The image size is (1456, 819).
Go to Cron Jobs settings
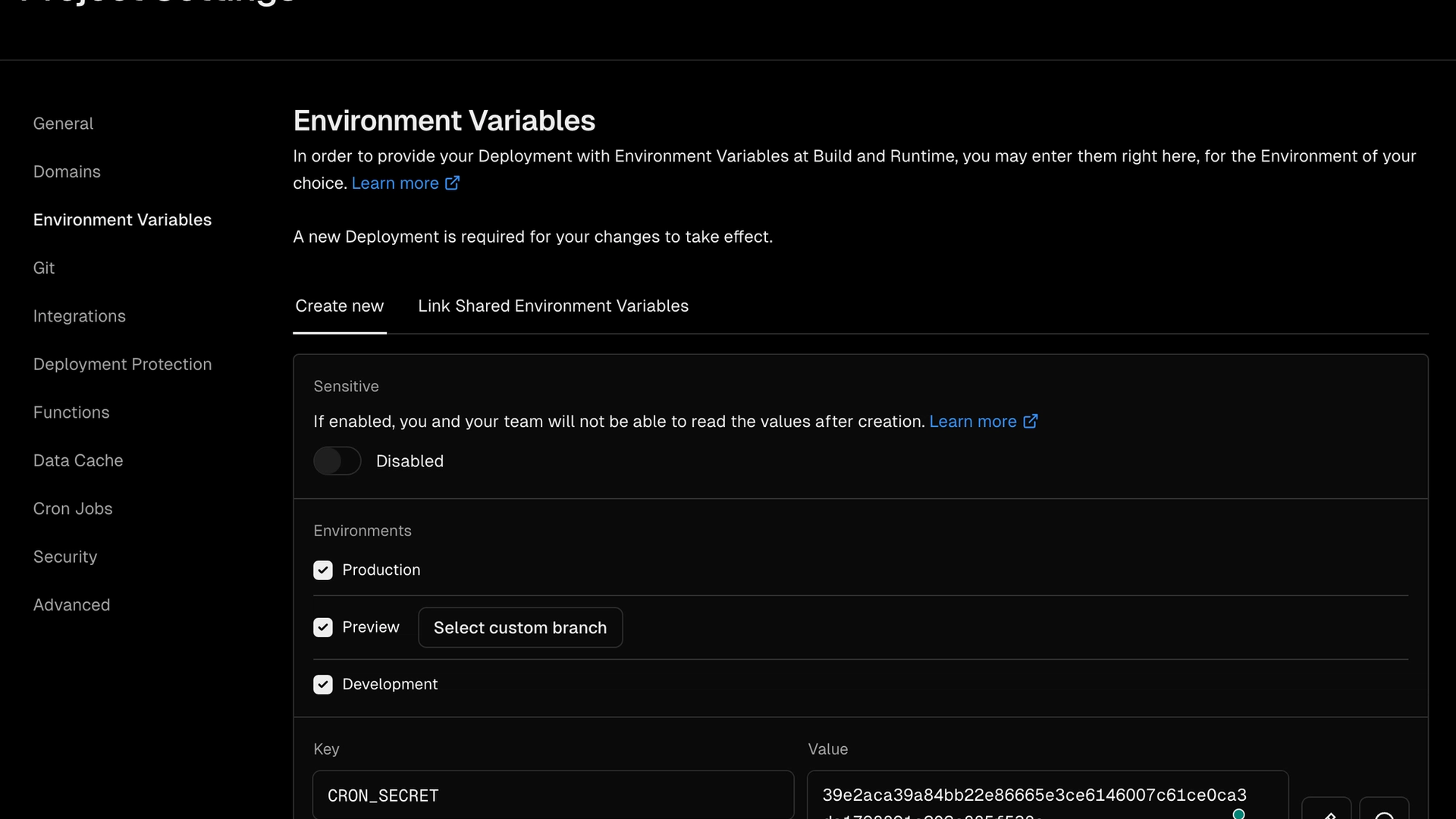point(73,509)
